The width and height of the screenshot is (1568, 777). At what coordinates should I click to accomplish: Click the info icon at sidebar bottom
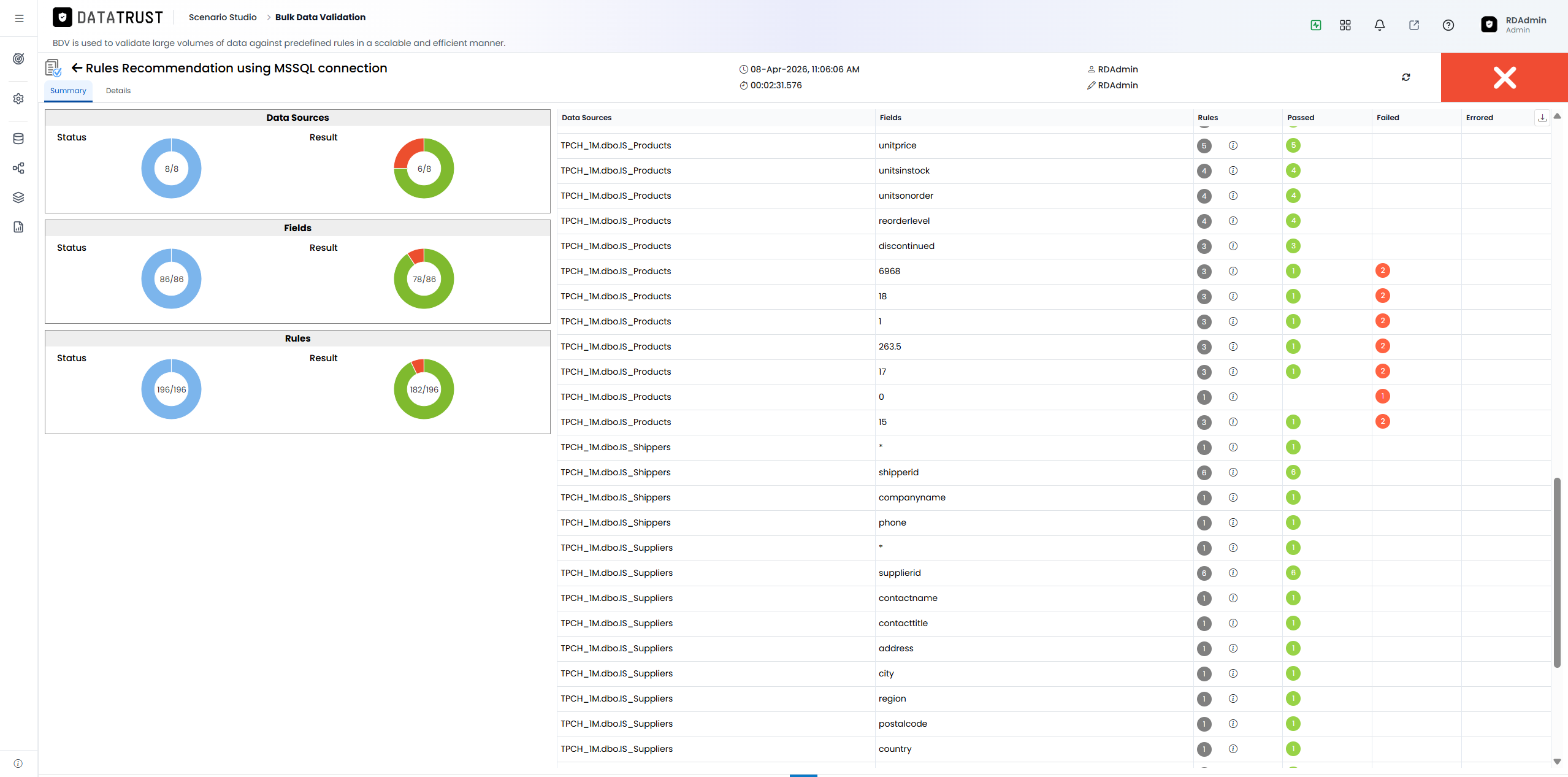[x=18, y=764]
